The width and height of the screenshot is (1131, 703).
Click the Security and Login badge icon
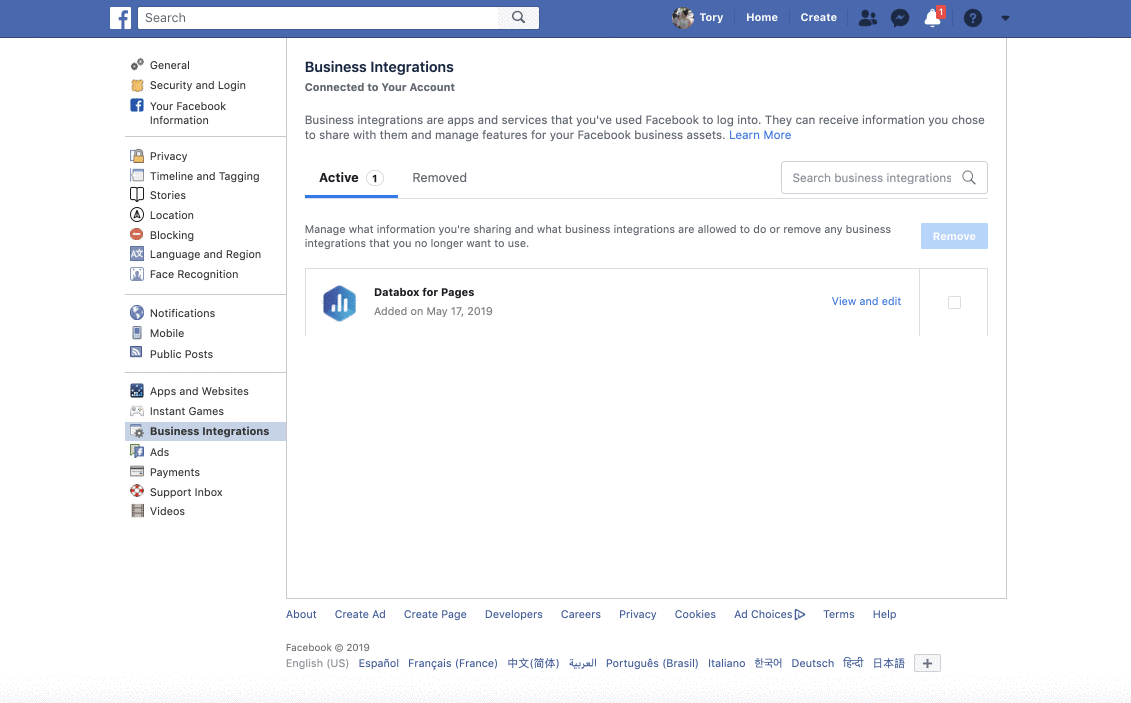(137, 85)
